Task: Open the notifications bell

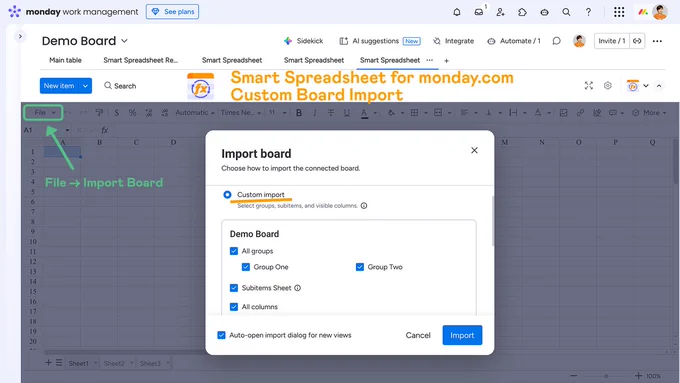Action: point(457,12)
